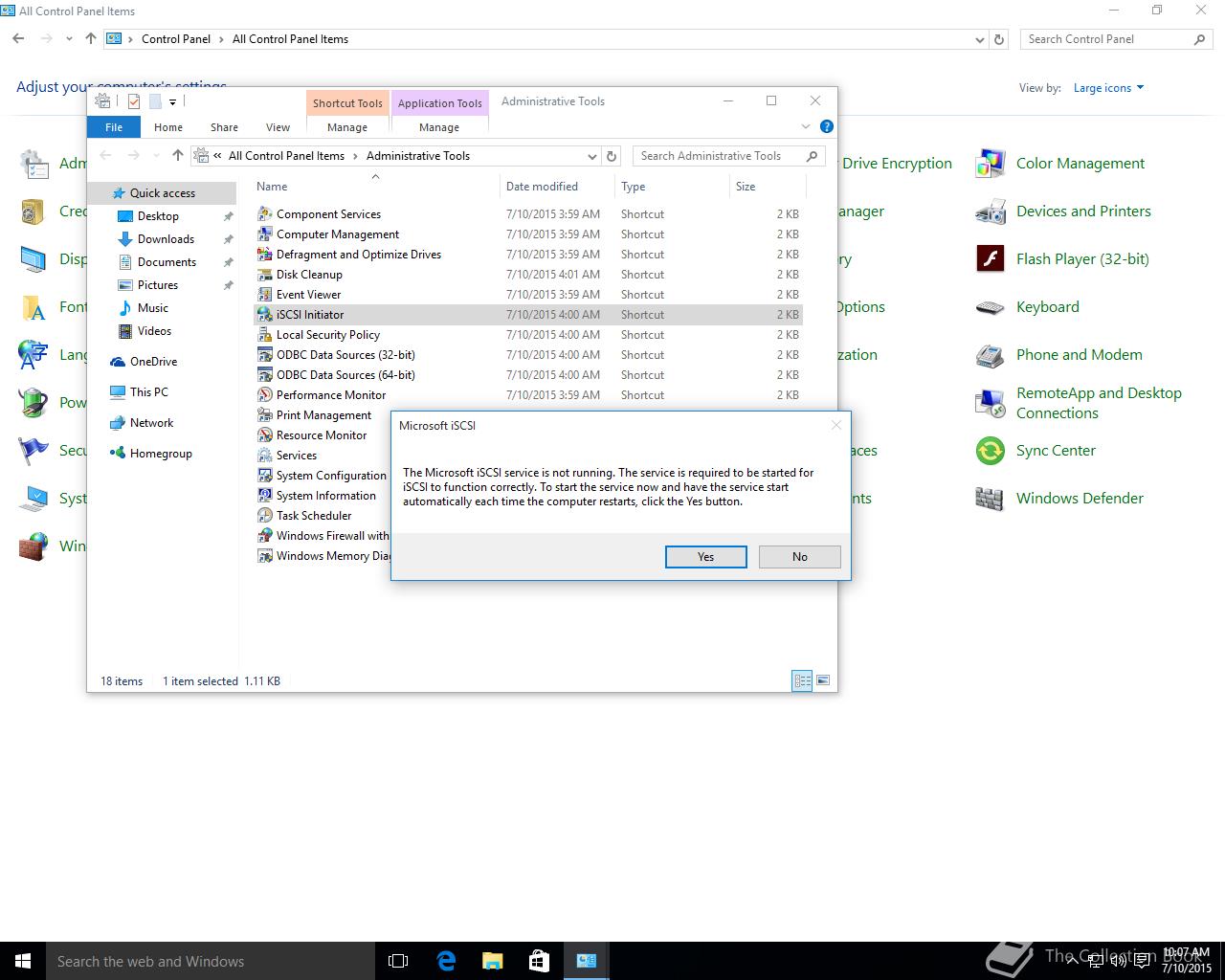
Task: Open Manage tab under Application Tools
Action: coord(439,127)
